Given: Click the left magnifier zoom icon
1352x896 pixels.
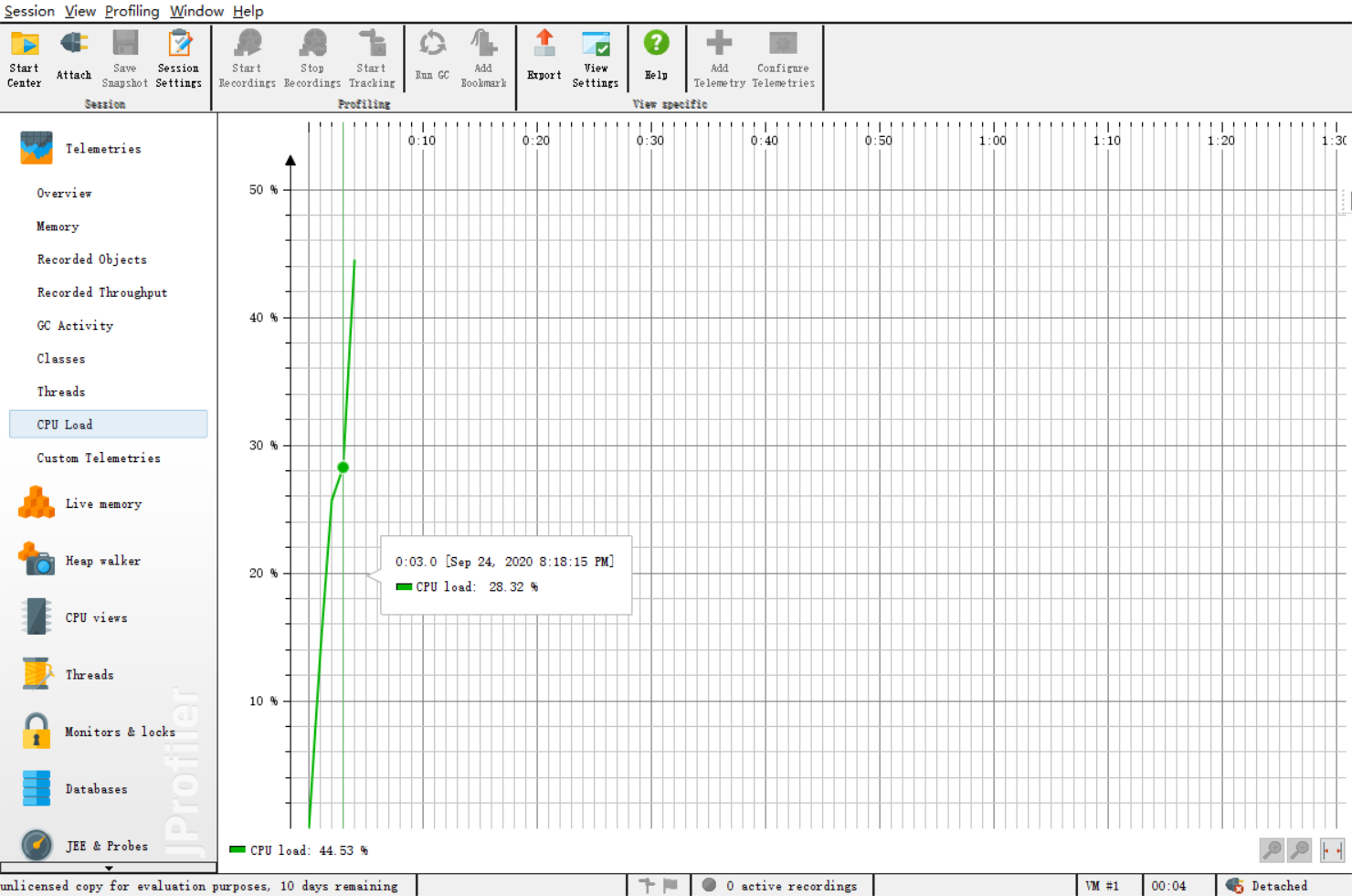Looking at the screenshot, I should 1271,850.
